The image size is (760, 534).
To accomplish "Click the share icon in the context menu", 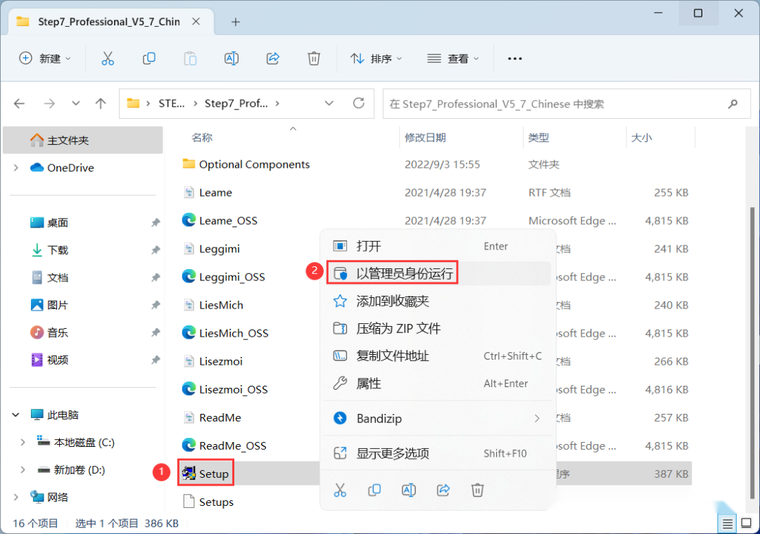I will (x=443, y=490).
